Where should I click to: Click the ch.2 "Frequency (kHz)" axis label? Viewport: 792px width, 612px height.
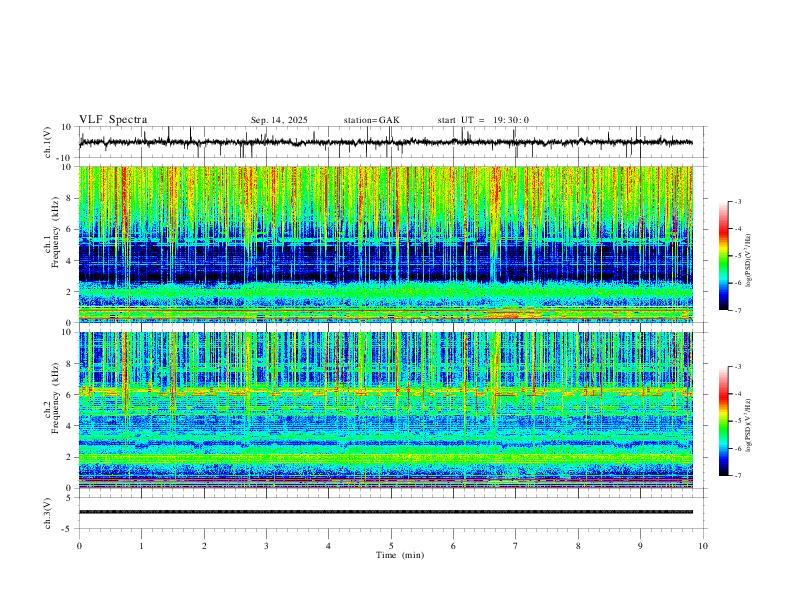pos(56,398)
